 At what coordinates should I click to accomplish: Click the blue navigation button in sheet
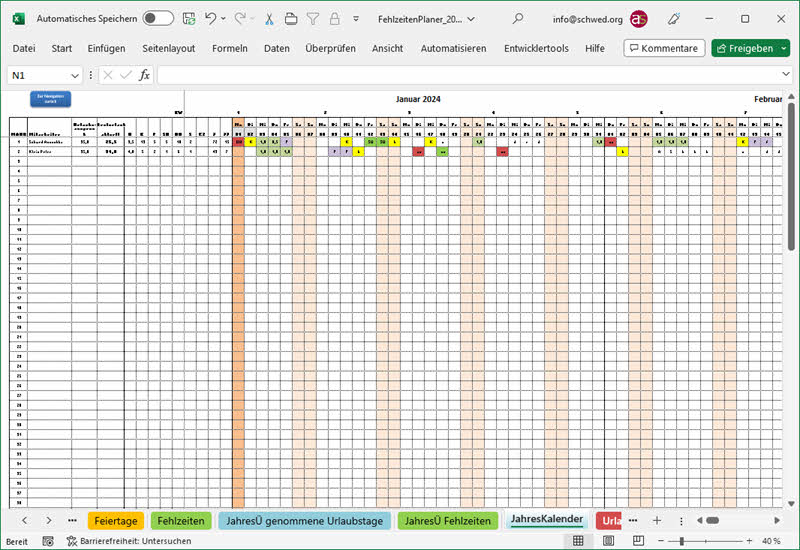[x=43, y=97]
